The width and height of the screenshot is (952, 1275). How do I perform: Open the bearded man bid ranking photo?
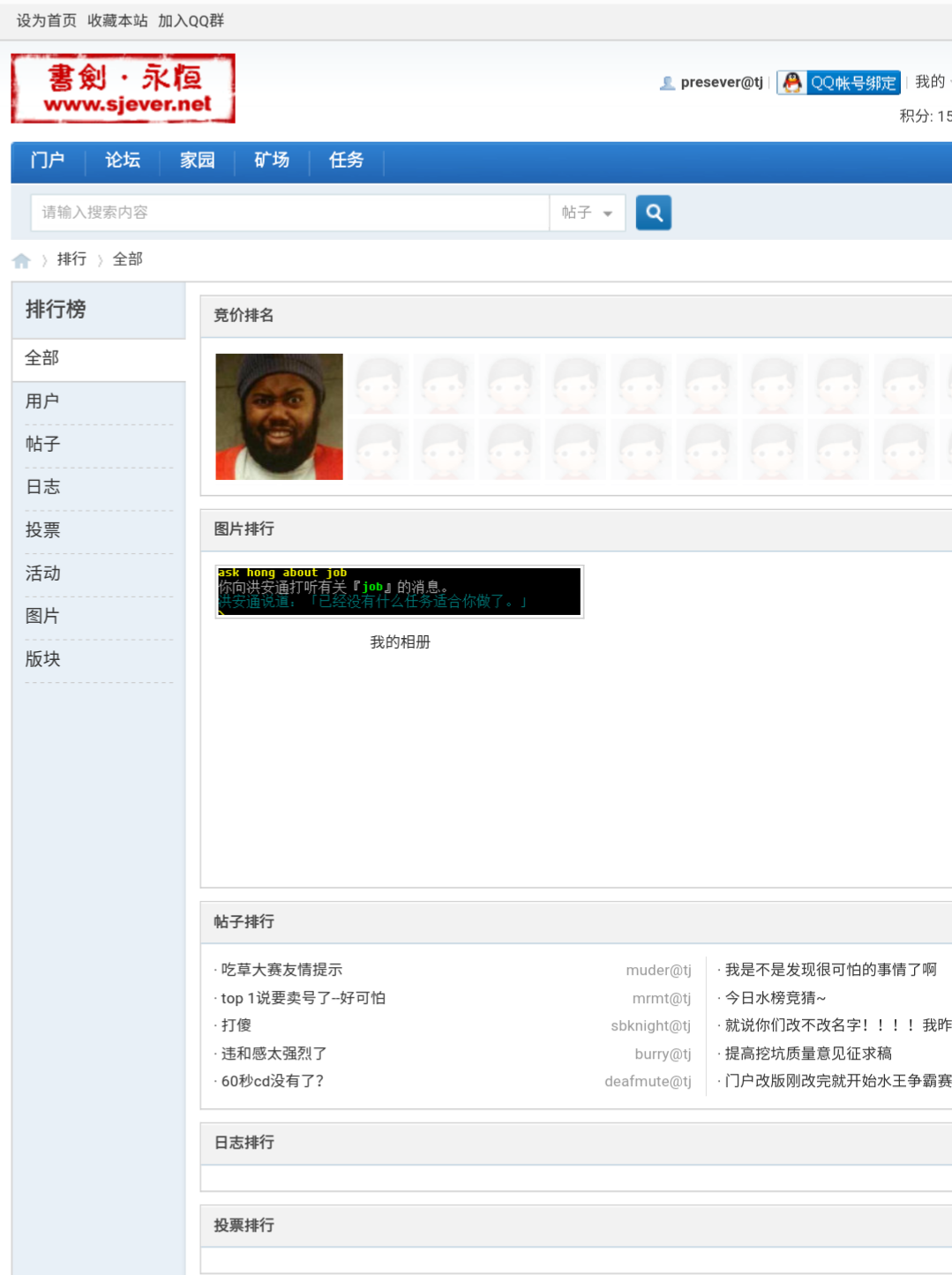[279, 416]
